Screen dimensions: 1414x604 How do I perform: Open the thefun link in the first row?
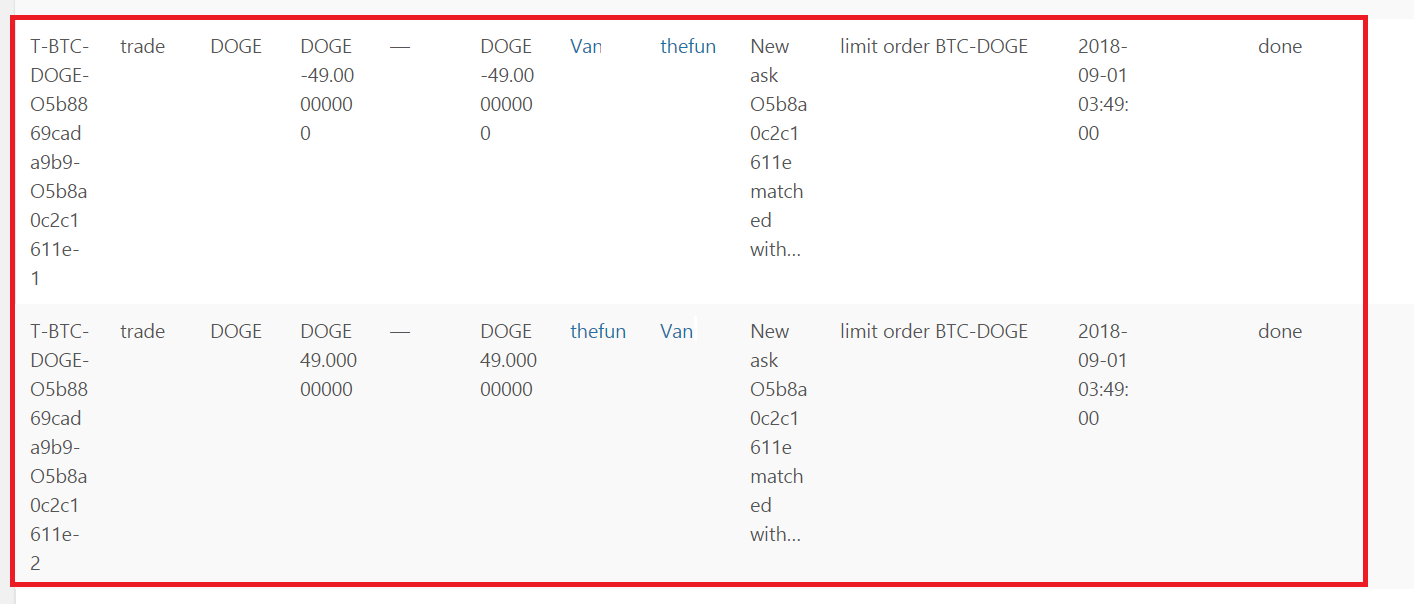click(x=688, y=46)
